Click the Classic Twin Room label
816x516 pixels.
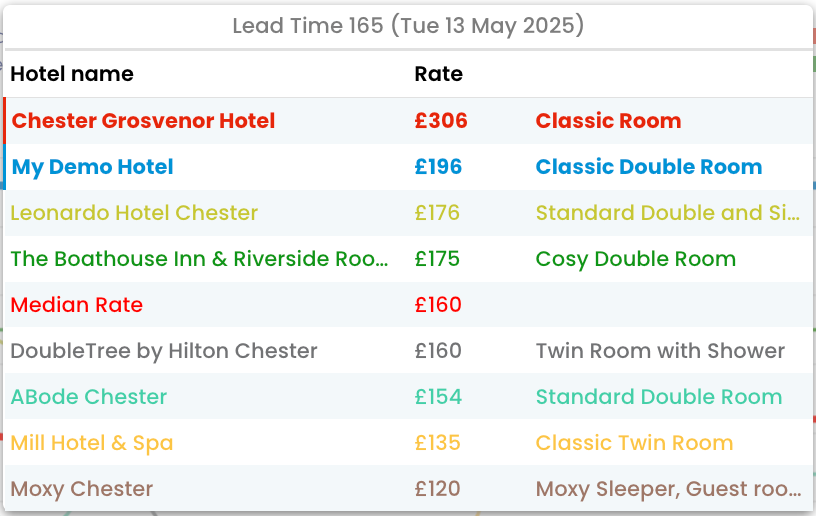point(634,443)
